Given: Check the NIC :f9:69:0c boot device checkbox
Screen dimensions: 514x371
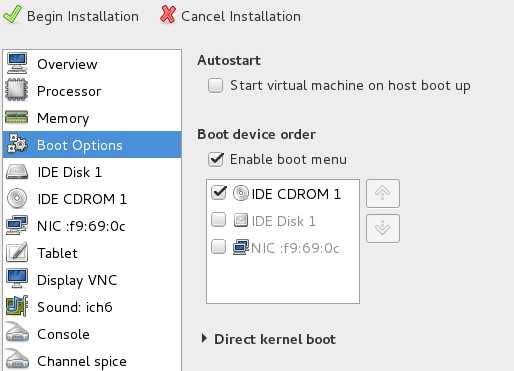Looking at the screenshot, I should (x=219, y=247).
